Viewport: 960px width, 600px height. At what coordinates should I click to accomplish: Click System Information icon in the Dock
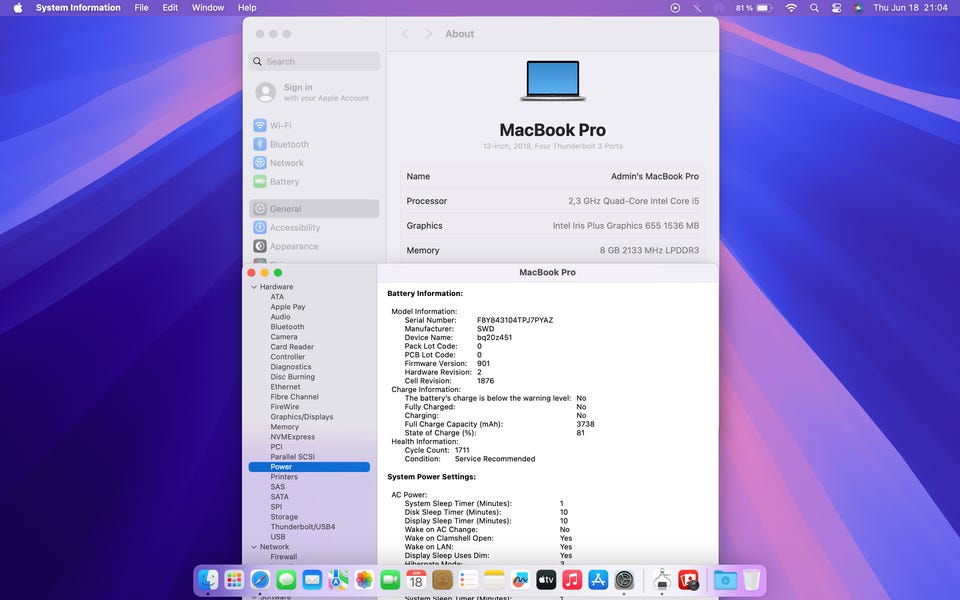point(662,579)
